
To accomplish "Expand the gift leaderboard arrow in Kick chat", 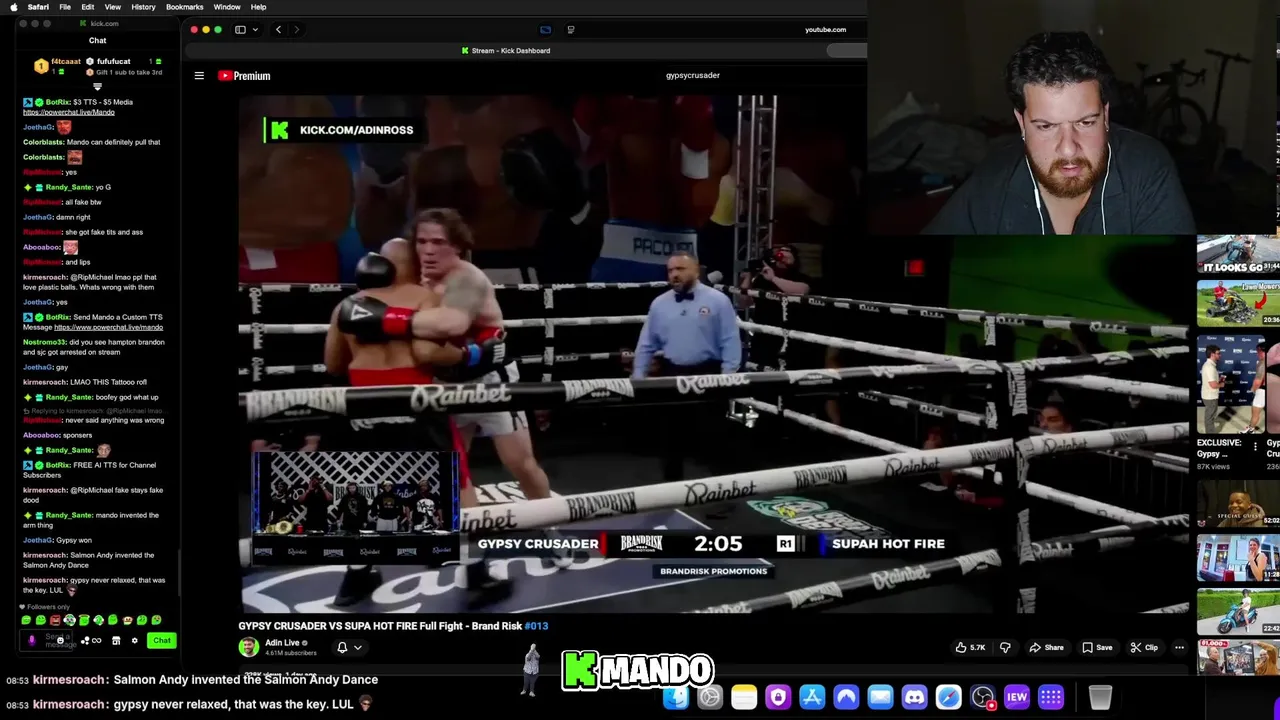I will point(97,86).
